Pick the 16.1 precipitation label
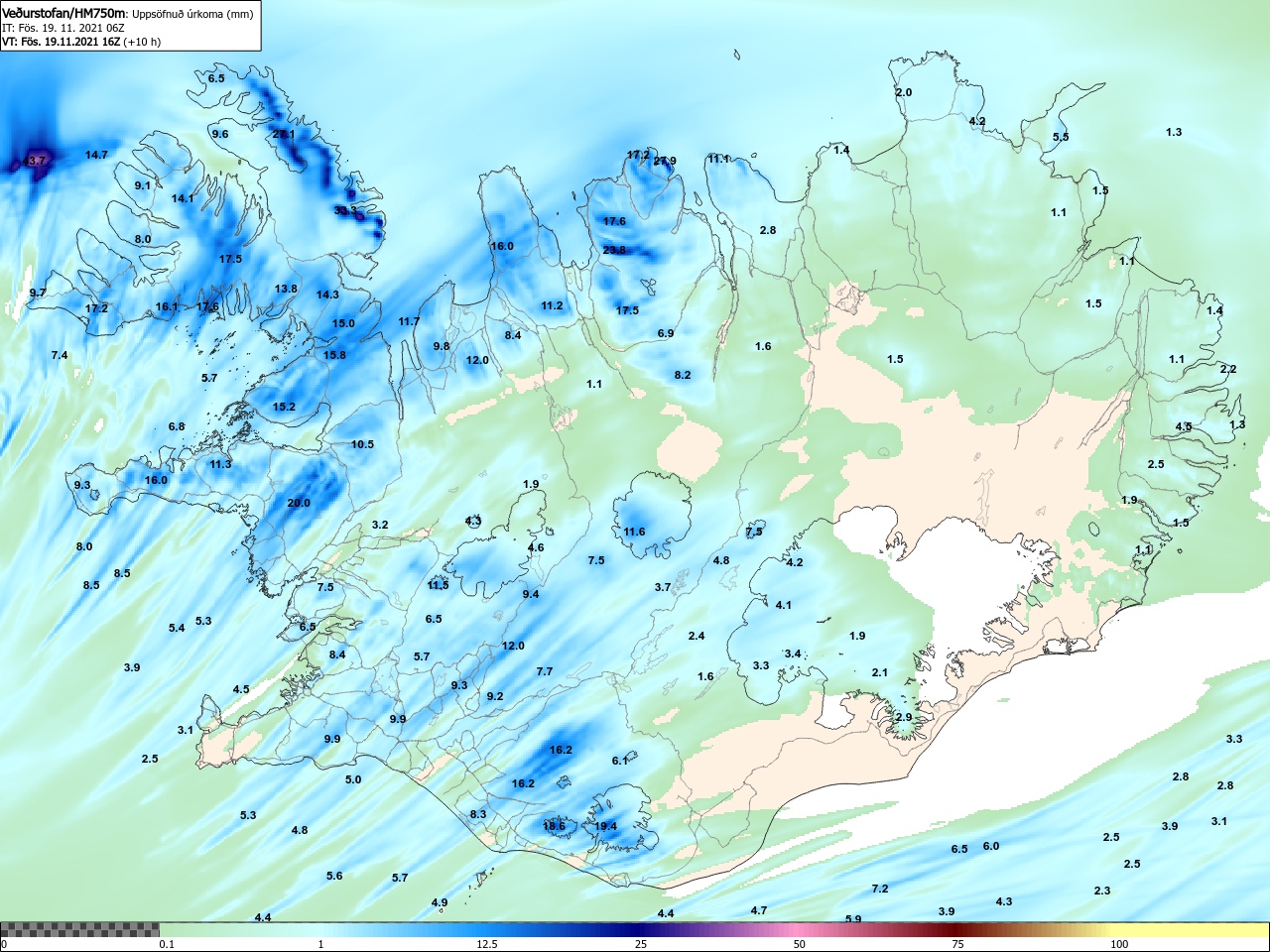1270x952 pixels. coord(167,306)
